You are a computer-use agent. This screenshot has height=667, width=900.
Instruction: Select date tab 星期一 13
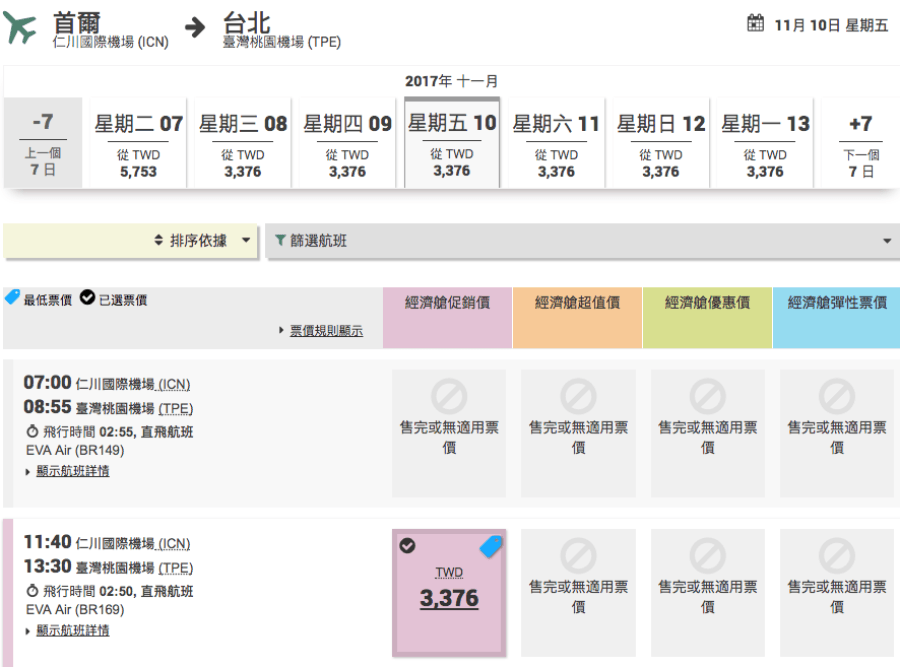(x=765, y=143)
